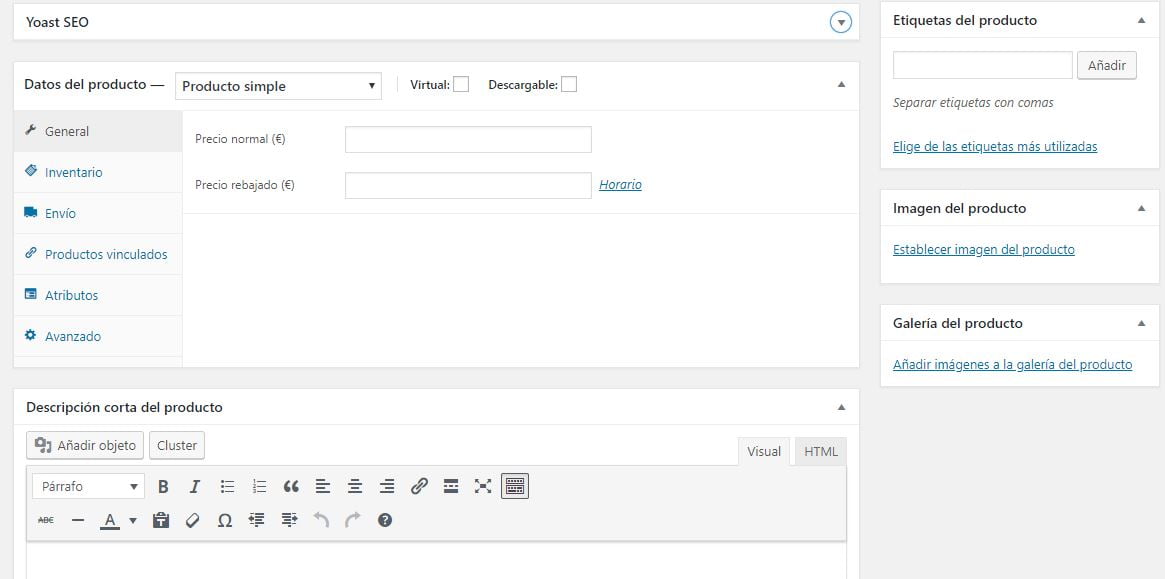Insert a link in the description

pos(419,486)
